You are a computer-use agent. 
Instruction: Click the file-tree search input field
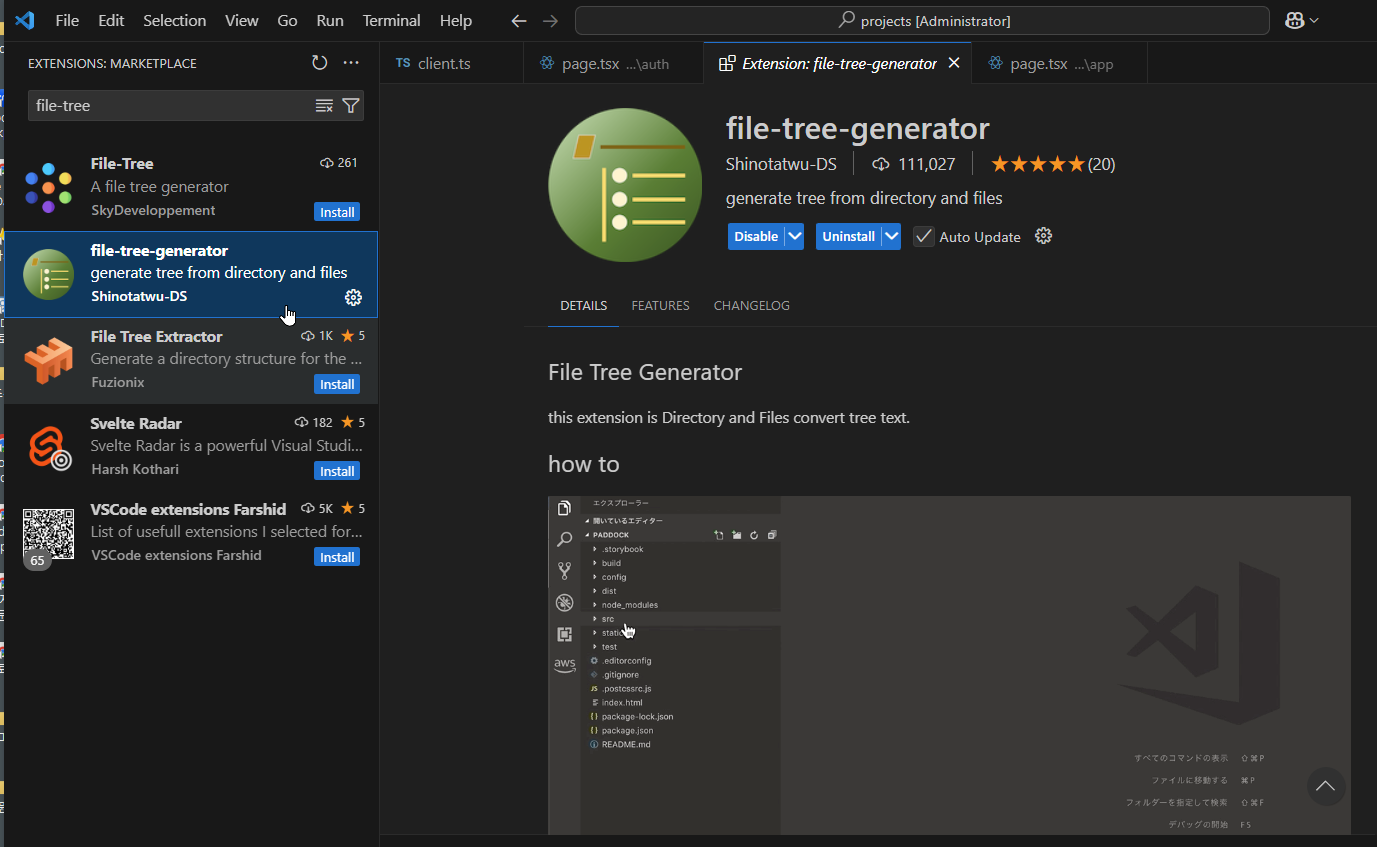tap(170, 106)
